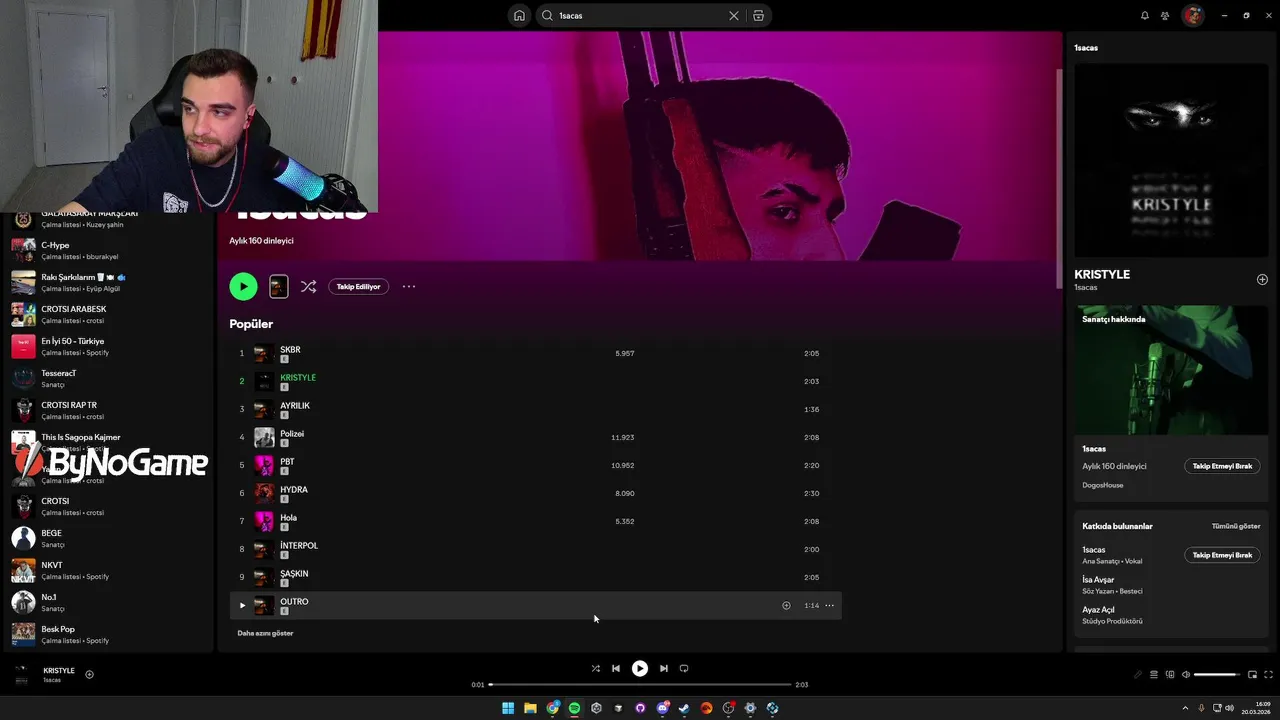1280x720 pixels.
Task: Click into the search field containing 1sacas
Action: [x=640, y=15]
